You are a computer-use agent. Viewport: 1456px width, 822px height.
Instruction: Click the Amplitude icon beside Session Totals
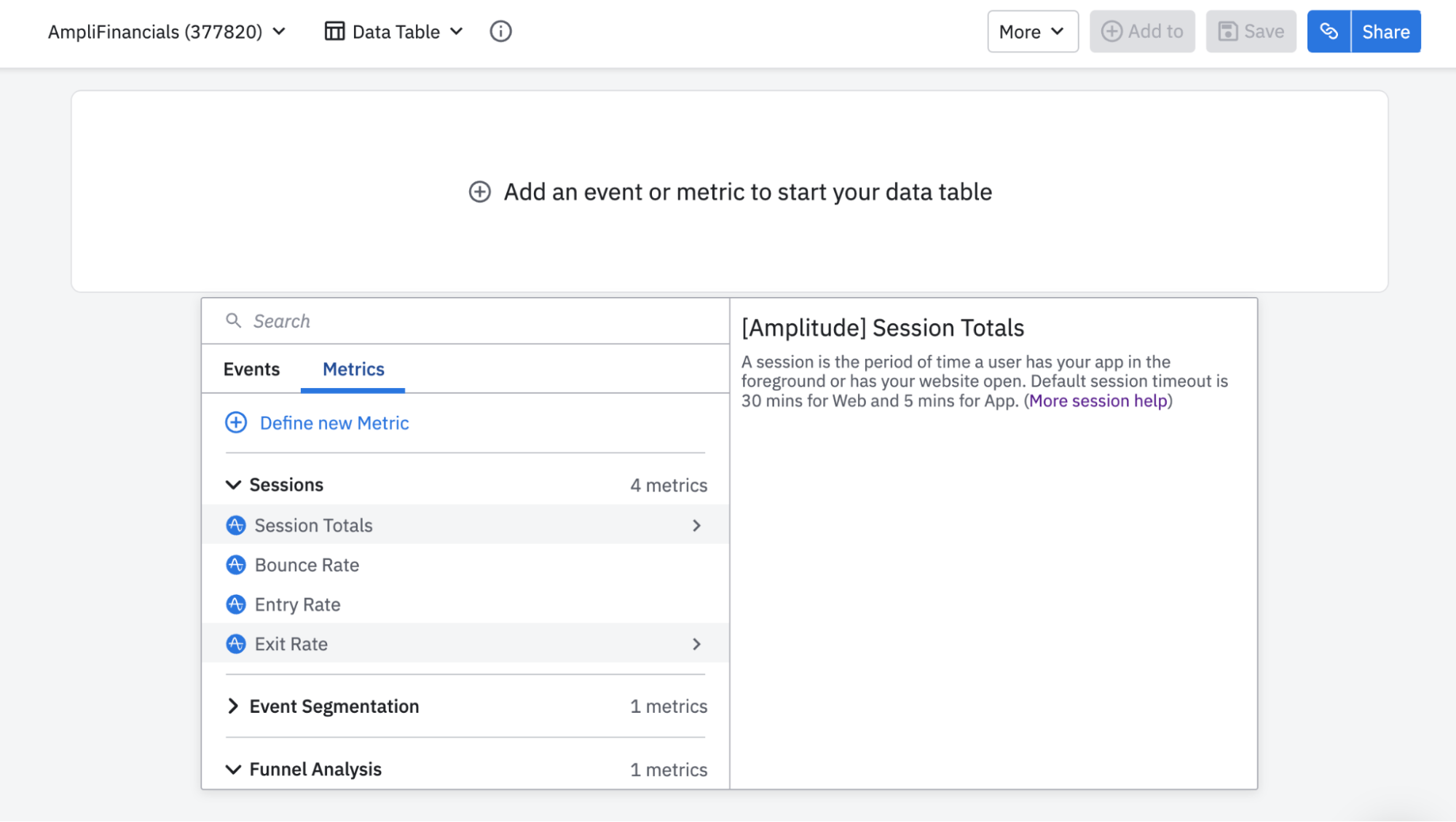pyautogui.click(x=236, y=525)
